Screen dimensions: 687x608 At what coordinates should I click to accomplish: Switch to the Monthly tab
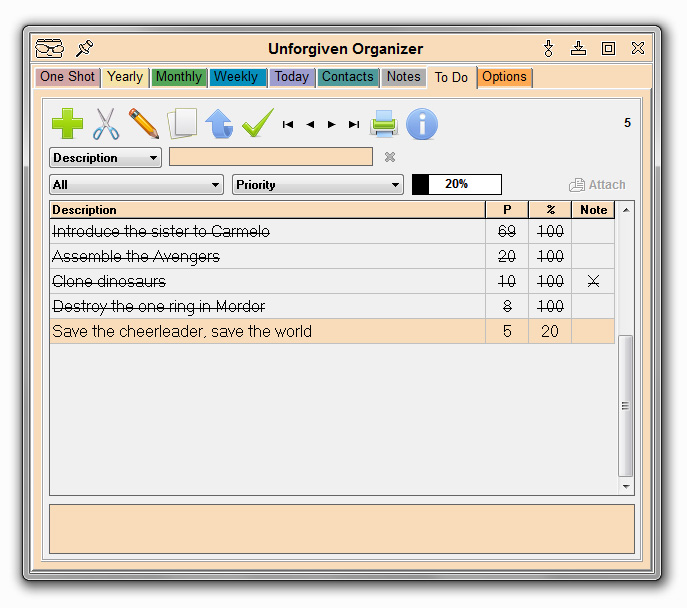point(179,77)
